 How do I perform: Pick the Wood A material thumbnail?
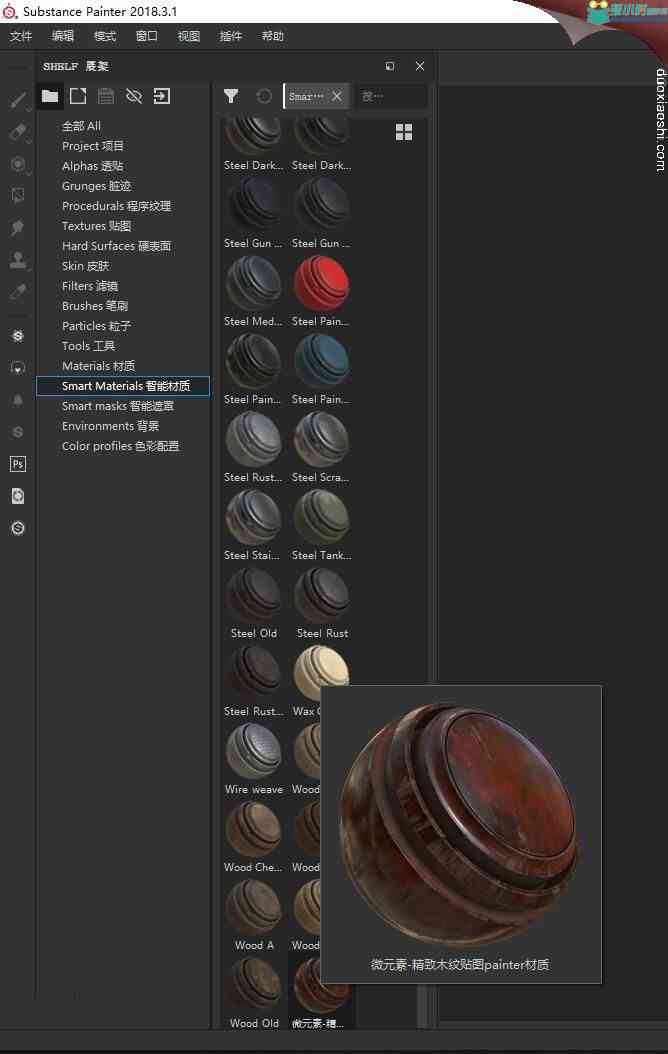click(253, 907)
